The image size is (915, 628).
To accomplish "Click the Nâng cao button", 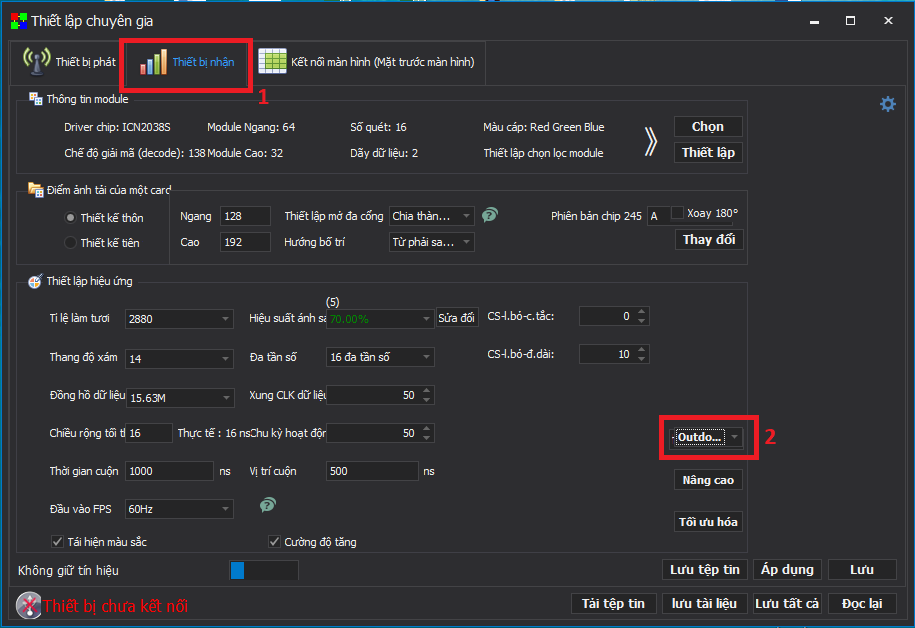I will point(708,480).
